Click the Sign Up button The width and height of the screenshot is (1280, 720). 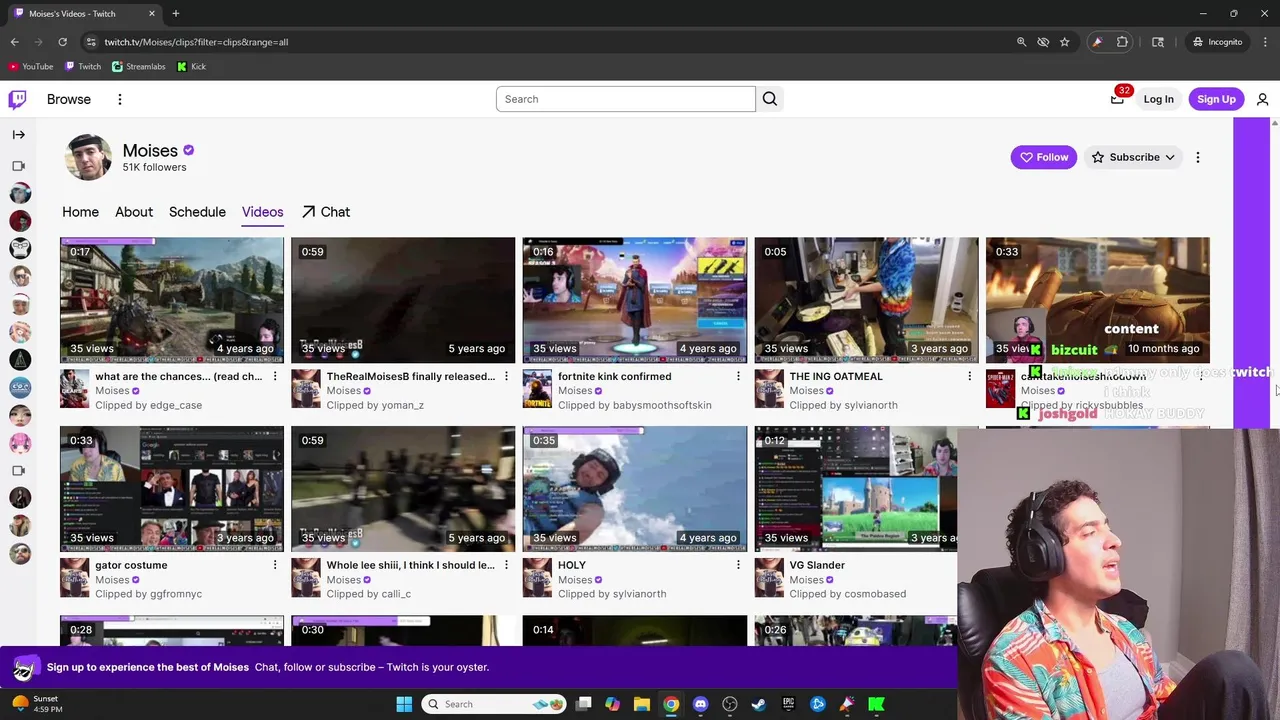(1216, 99)
